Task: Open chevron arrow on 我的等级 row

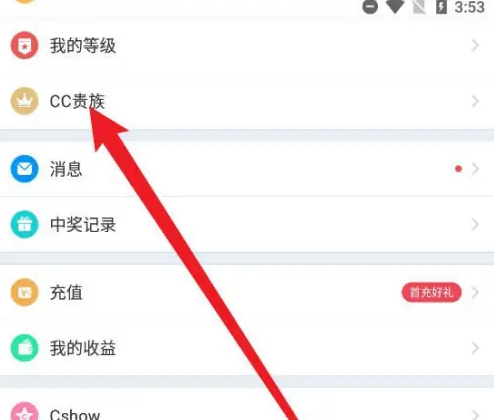Action: point(475,45)
